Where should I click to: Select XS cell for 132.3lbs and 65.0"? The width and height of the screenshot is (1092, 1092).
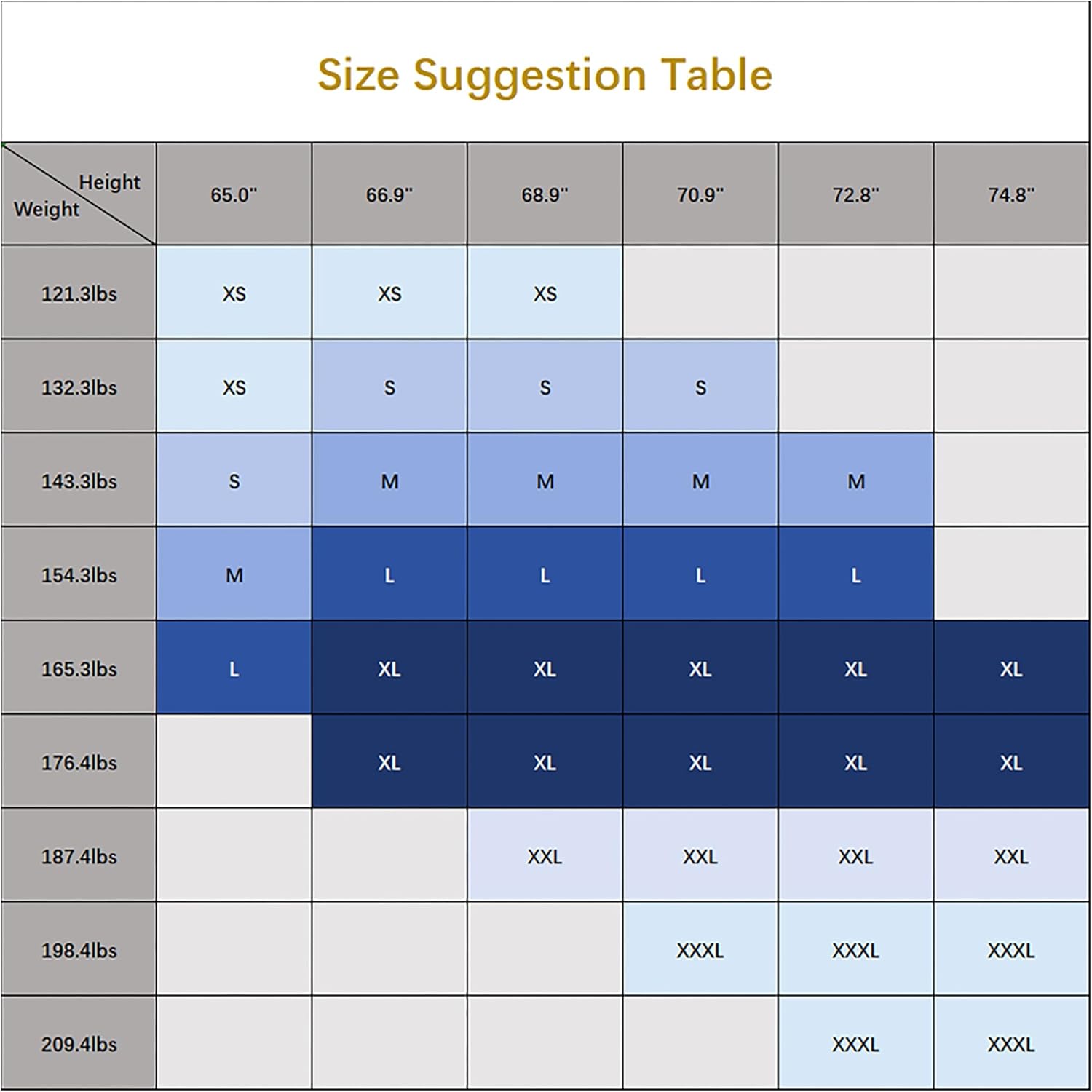pyautogui.click(x=234, y=387)
